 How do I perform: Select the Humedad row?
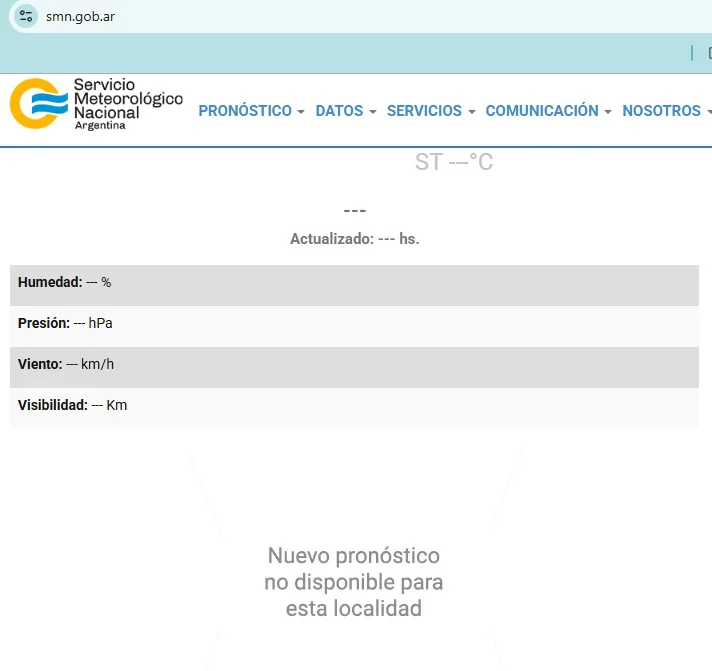(354, 285)
